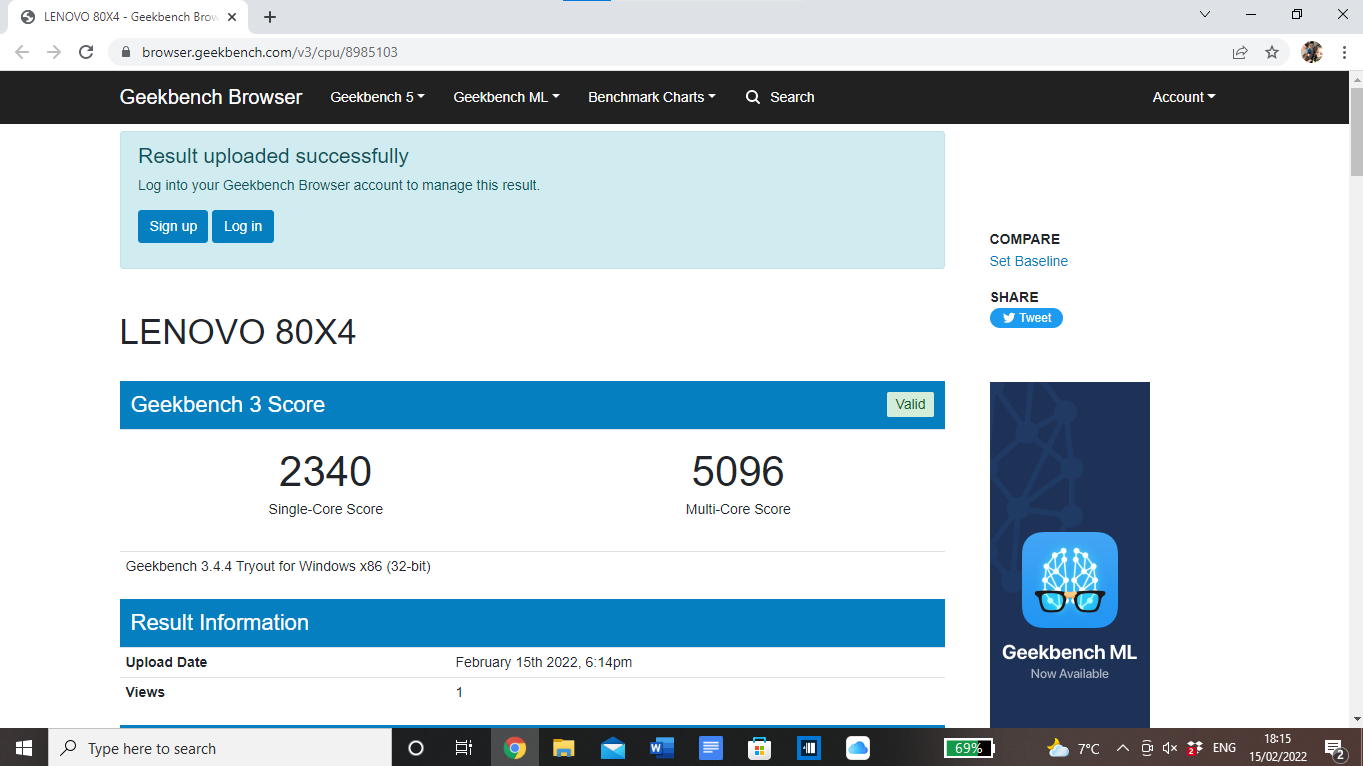Open the clock showing 18:15
The height and width of the screenshot is (766, 1363).
[1277, 747]
